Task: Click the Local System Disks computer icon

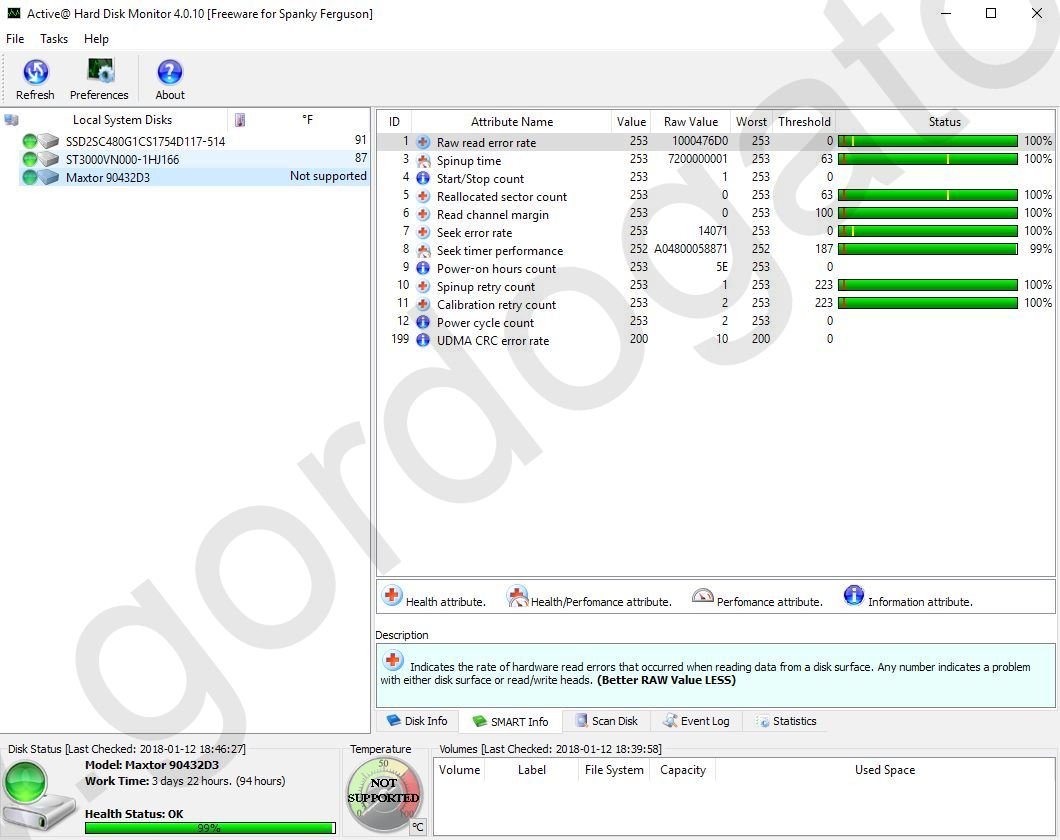Action: pyautogui.click(x=12, y=120)
